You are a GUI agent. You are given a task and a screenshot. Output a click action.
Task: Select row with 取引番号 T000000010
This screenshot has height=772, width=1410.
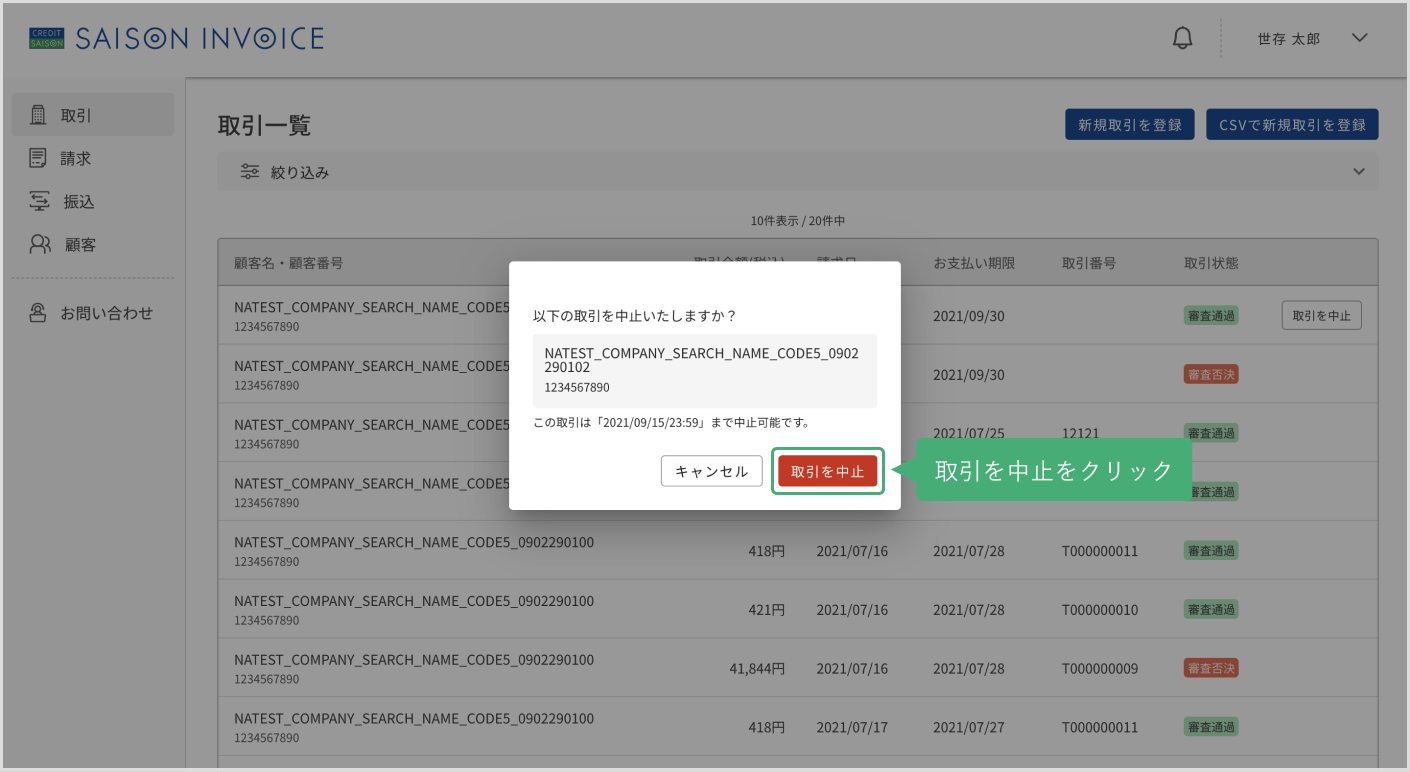click(x=798, y=609)
